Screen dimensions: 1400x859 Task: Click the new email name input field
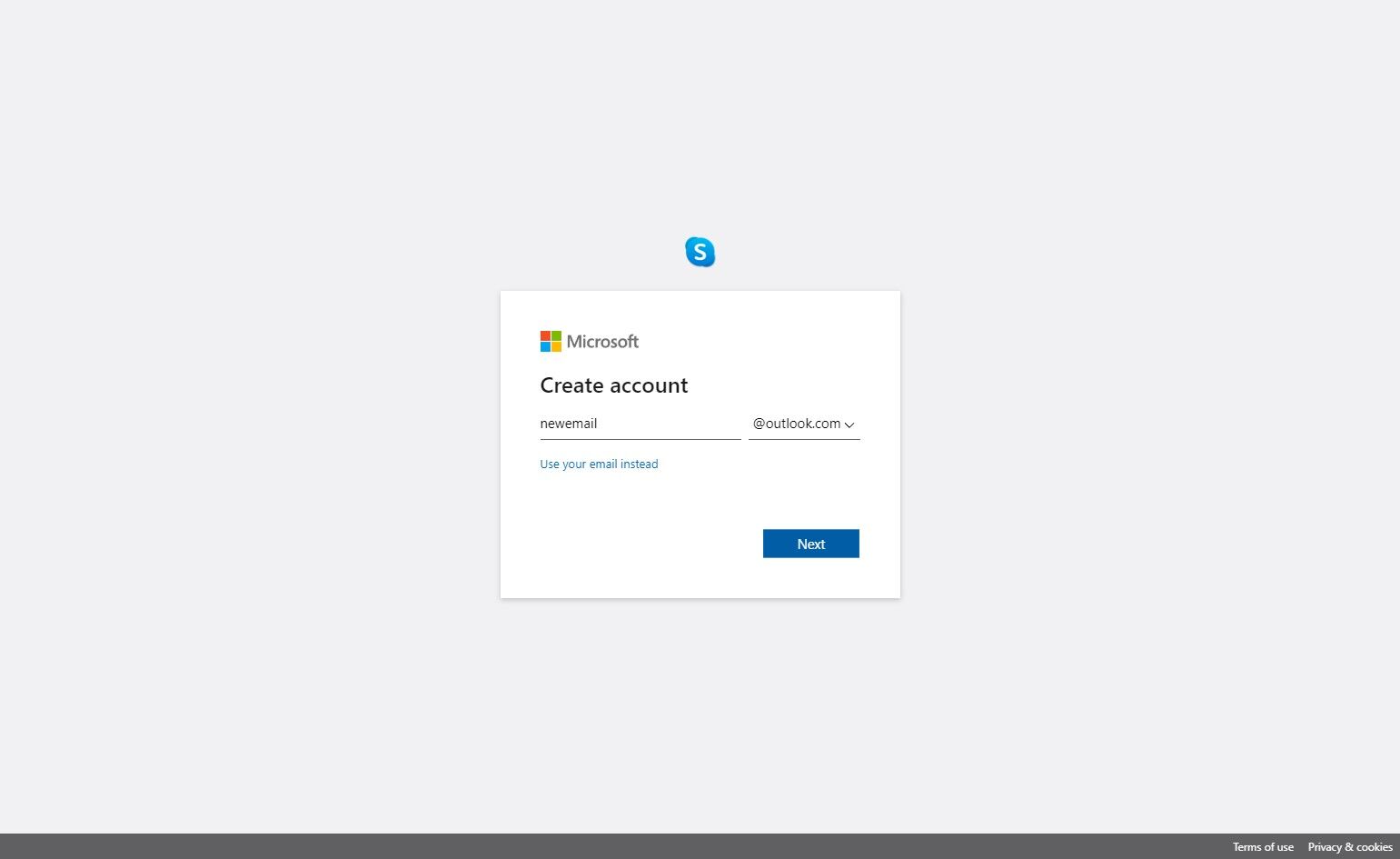pyautogui.click(x=640, y=424)
